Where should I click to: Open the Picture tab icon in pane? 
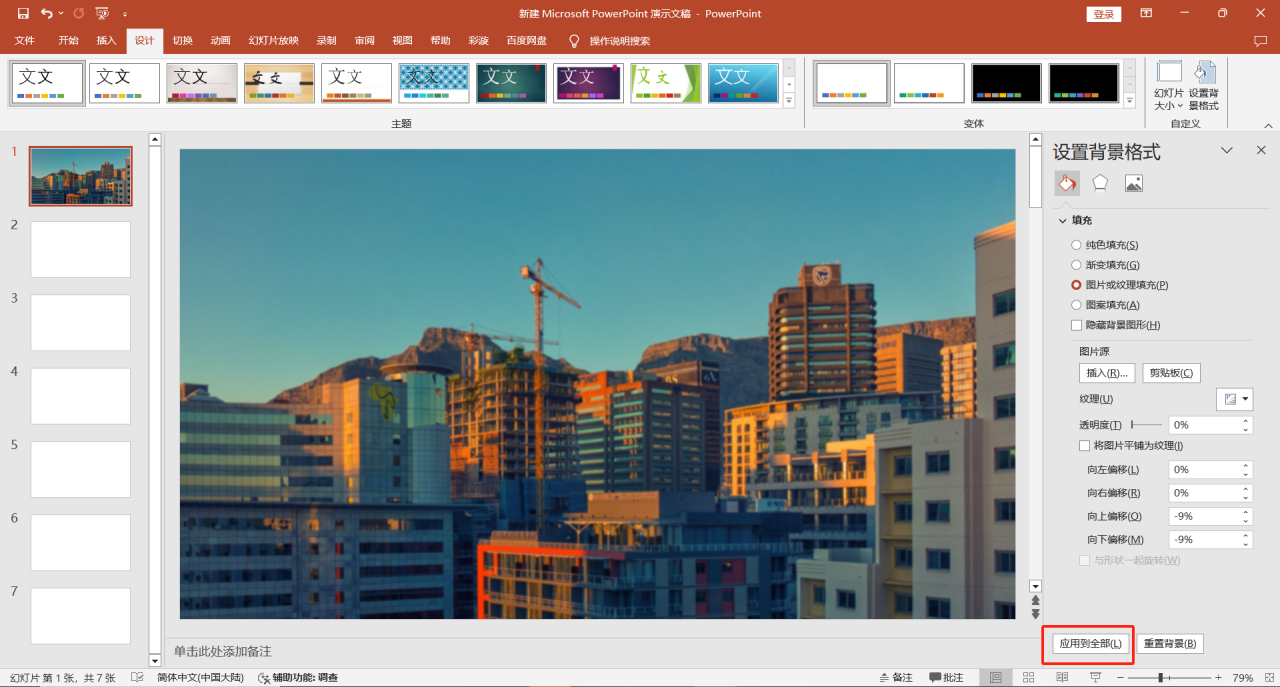click(x=1133, y=183)
